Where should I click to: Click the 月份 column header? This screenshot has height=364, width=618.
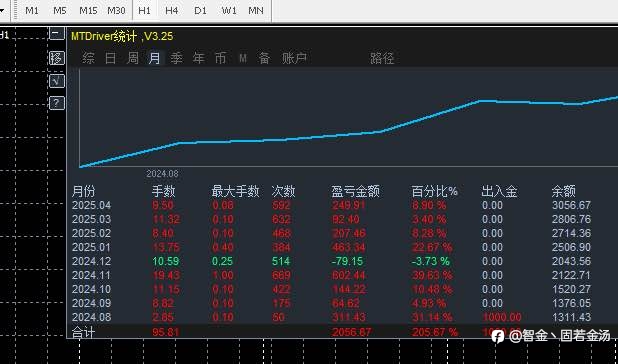(x=83, y=192)
